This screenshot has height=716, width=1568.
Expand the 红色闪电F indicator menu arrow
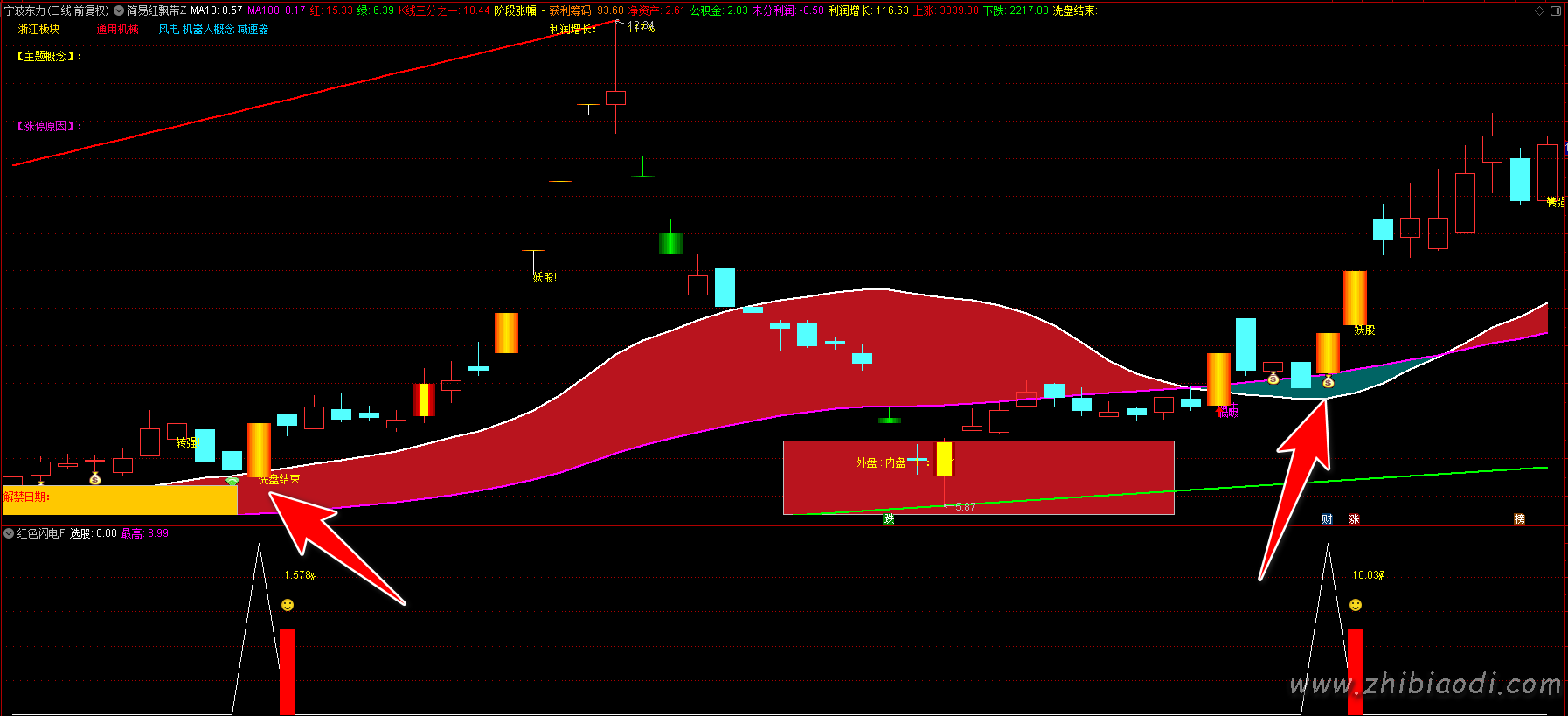tap(9, 533)
